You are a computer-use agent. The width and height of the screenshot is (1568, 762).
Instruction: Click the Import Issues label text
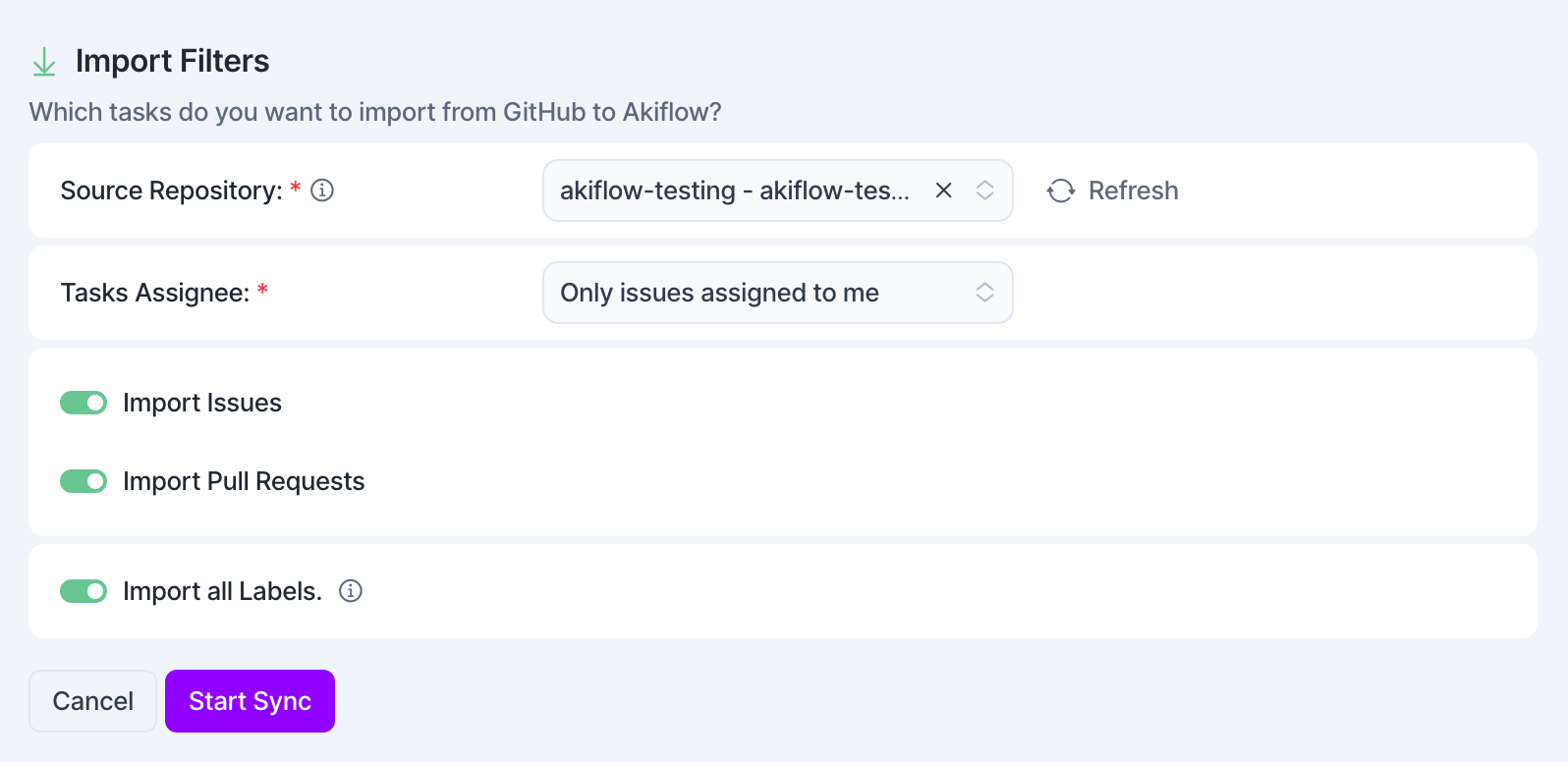202,403
